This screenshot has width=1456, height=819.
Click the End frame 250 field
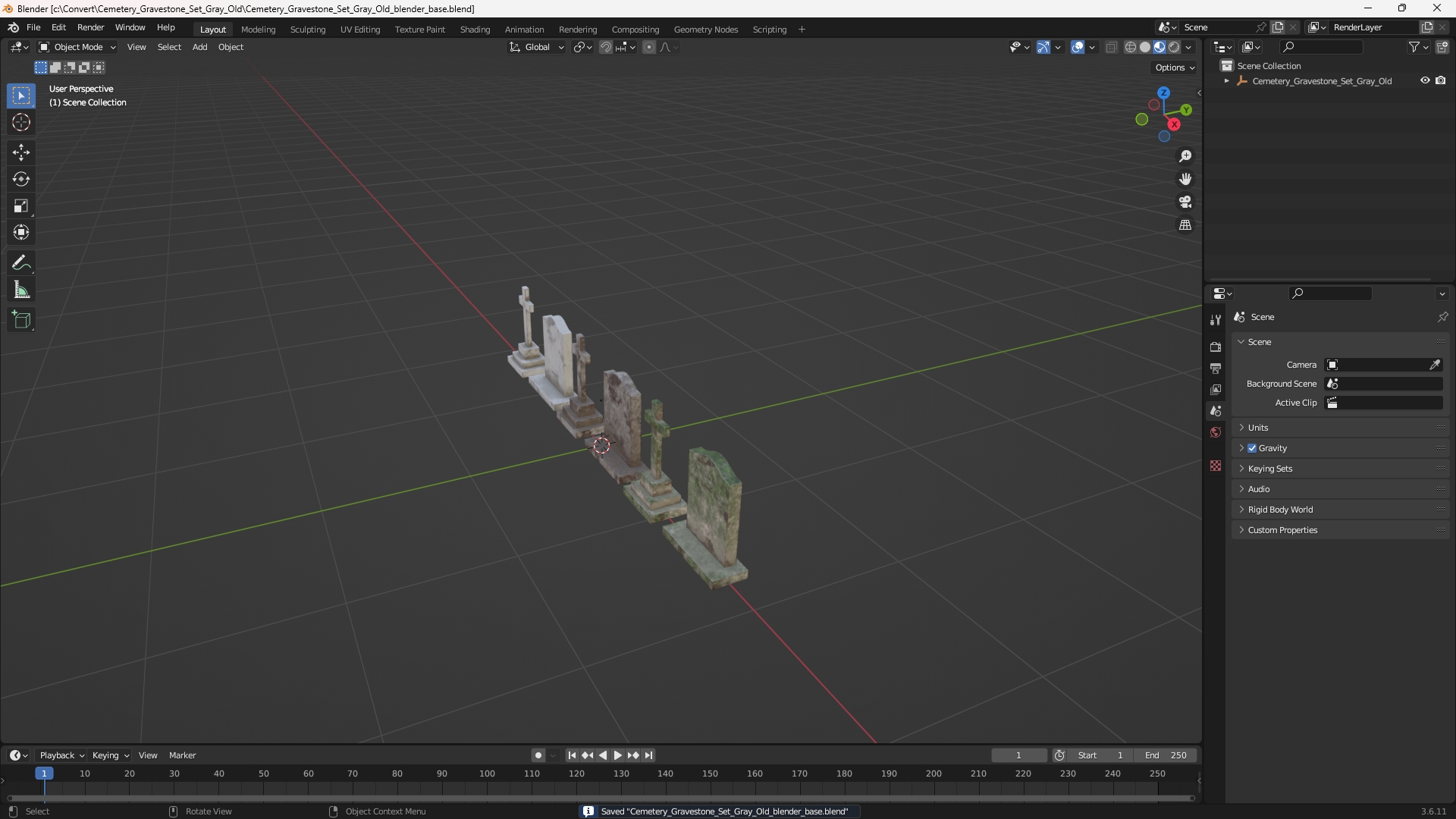click(1166, 755)
